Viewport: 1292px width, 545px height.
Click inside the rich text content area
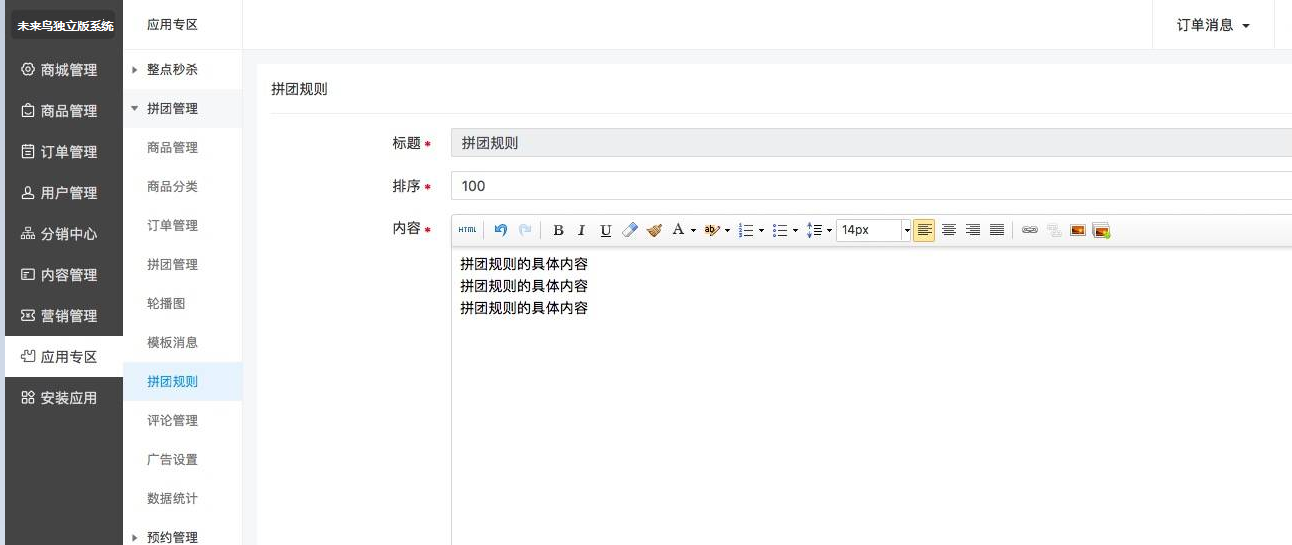pos(871,395)
